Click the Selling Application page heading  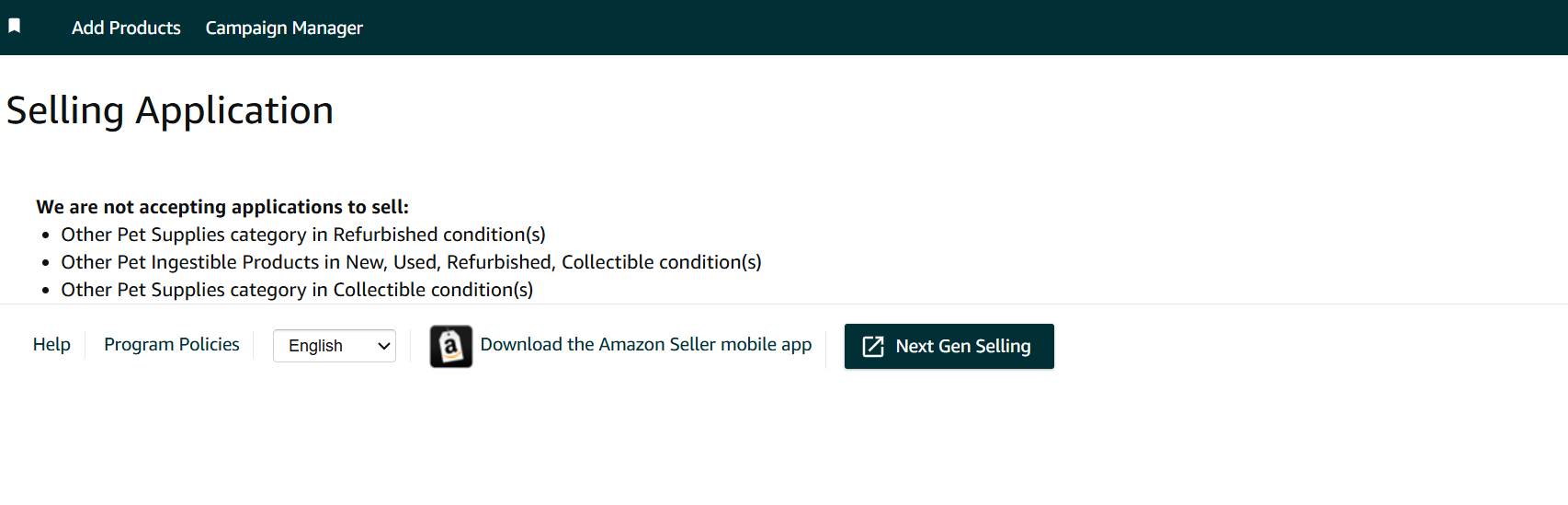[x=170, y=110]
